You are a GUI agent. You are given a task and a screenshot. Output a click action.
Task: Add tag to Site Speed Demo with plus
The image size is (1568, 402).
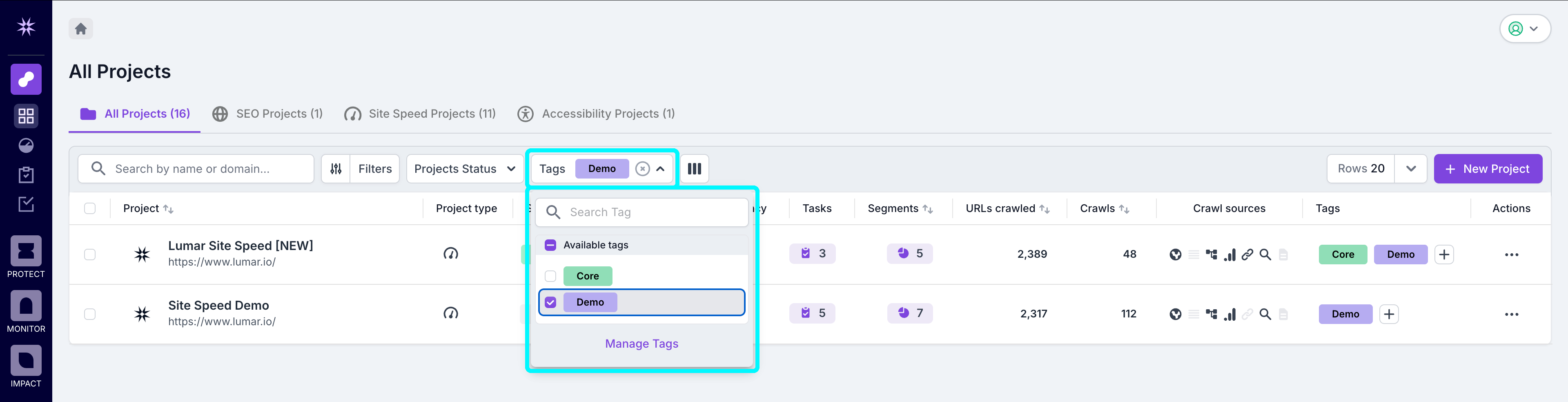1388,314
